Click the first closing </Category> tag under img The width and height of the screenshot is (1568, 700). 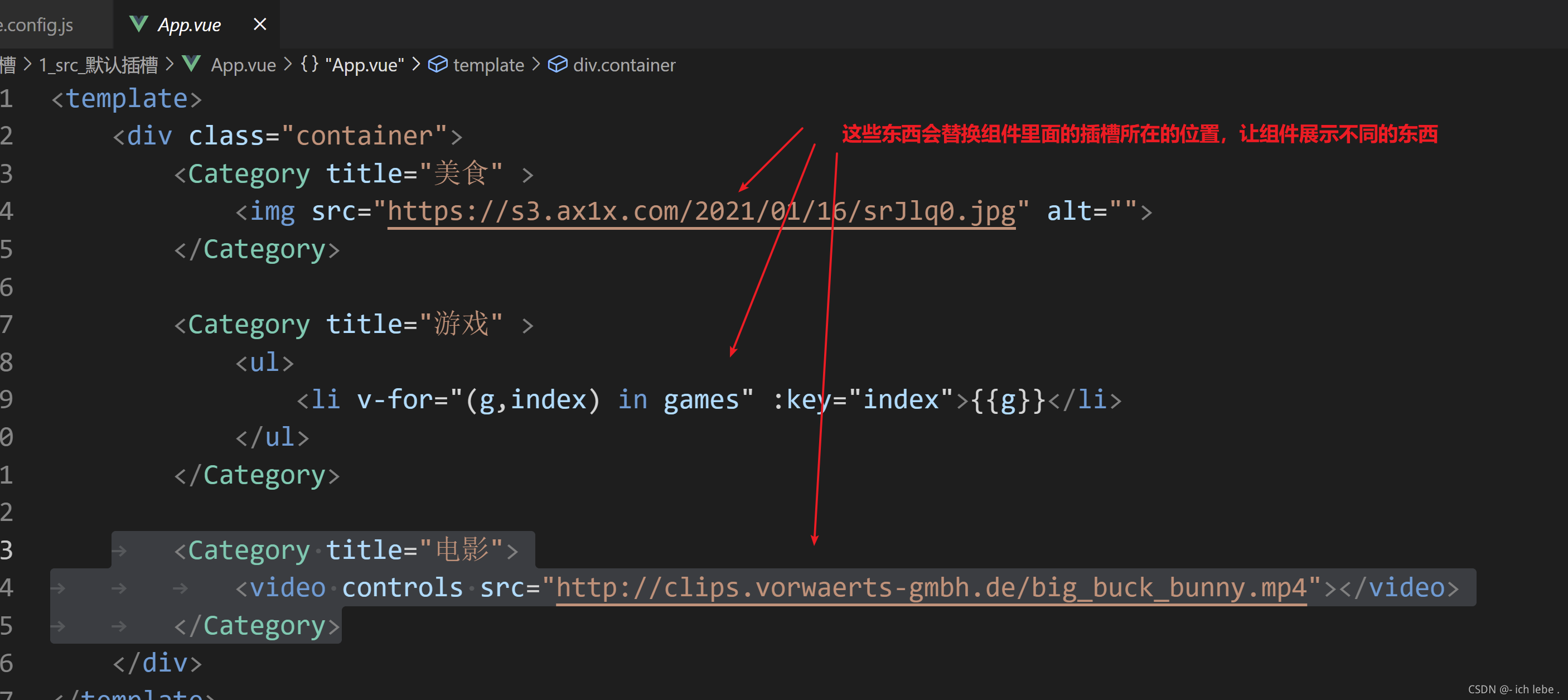(x=257, y=250)
